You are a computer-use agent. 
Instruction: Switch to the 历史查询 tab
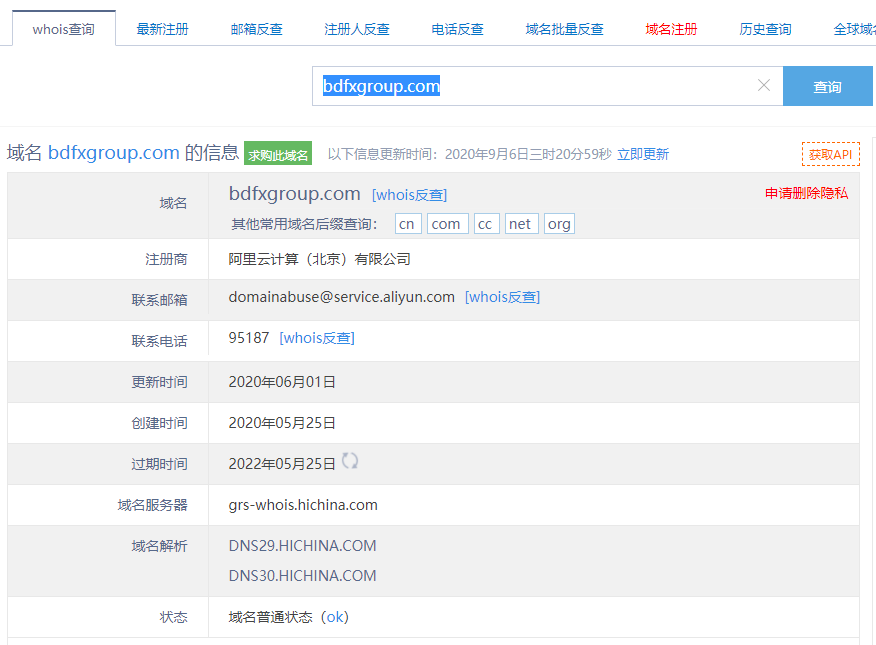(765, 29)
